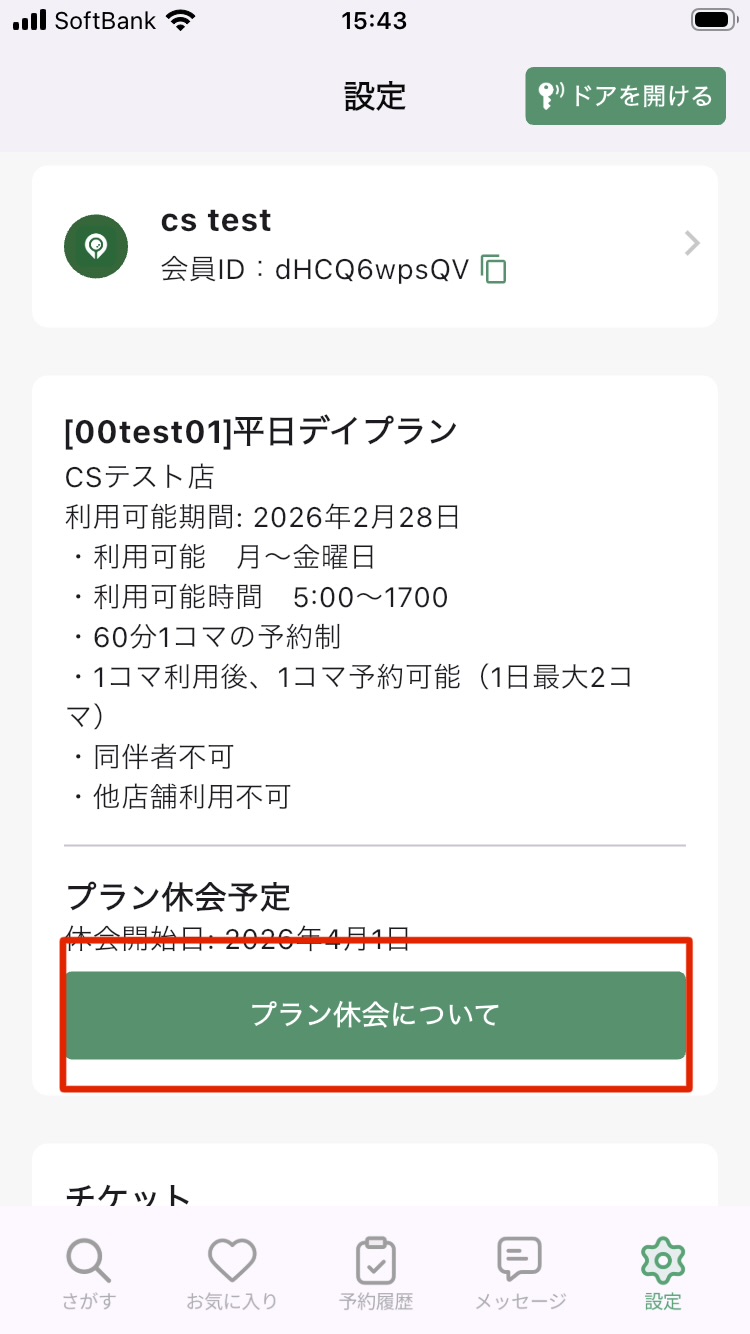Tap the messages speech bubble icon
750x1334 pixels.
[520, 1259]
